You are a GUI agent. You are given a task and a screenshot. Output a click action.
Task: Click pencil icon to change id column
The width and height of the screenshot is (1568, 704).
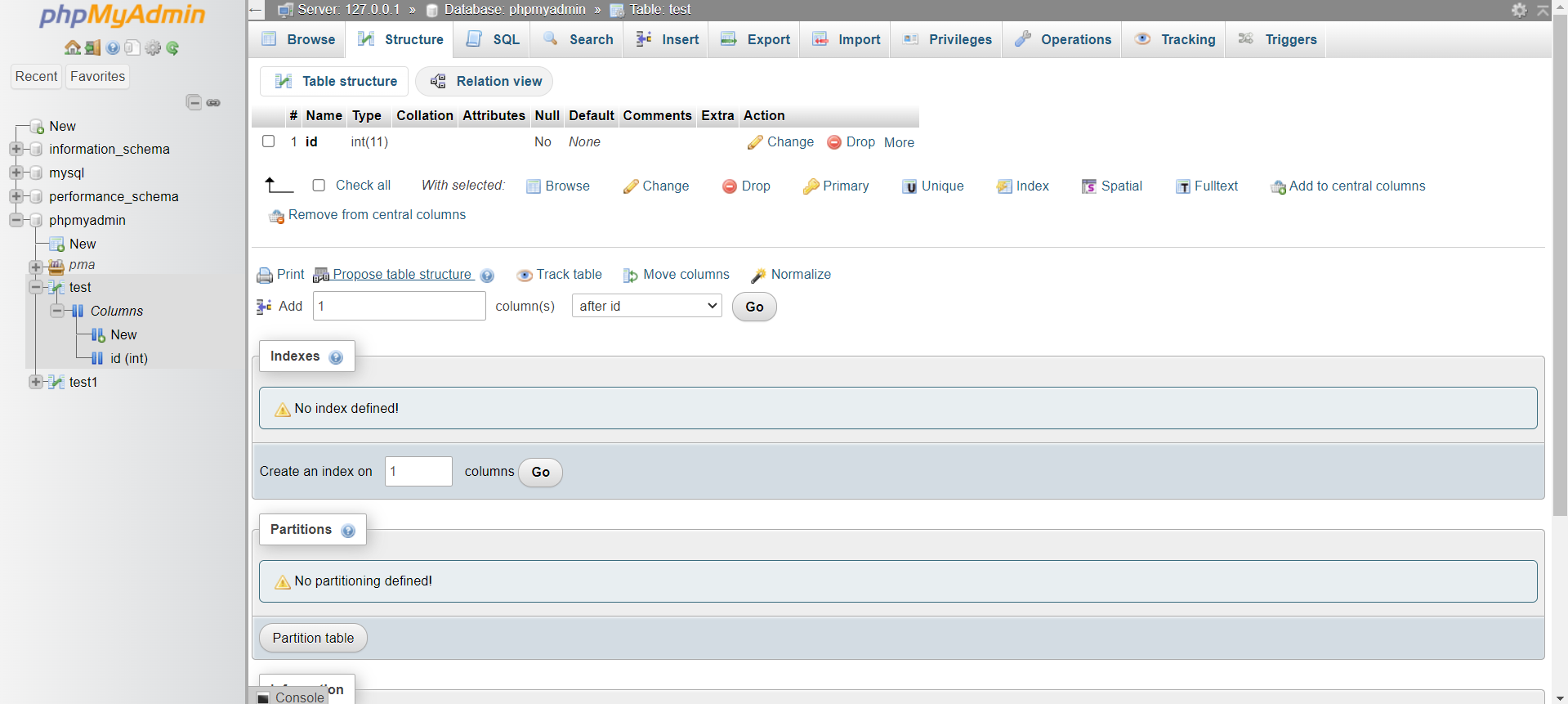pos(755,142)
